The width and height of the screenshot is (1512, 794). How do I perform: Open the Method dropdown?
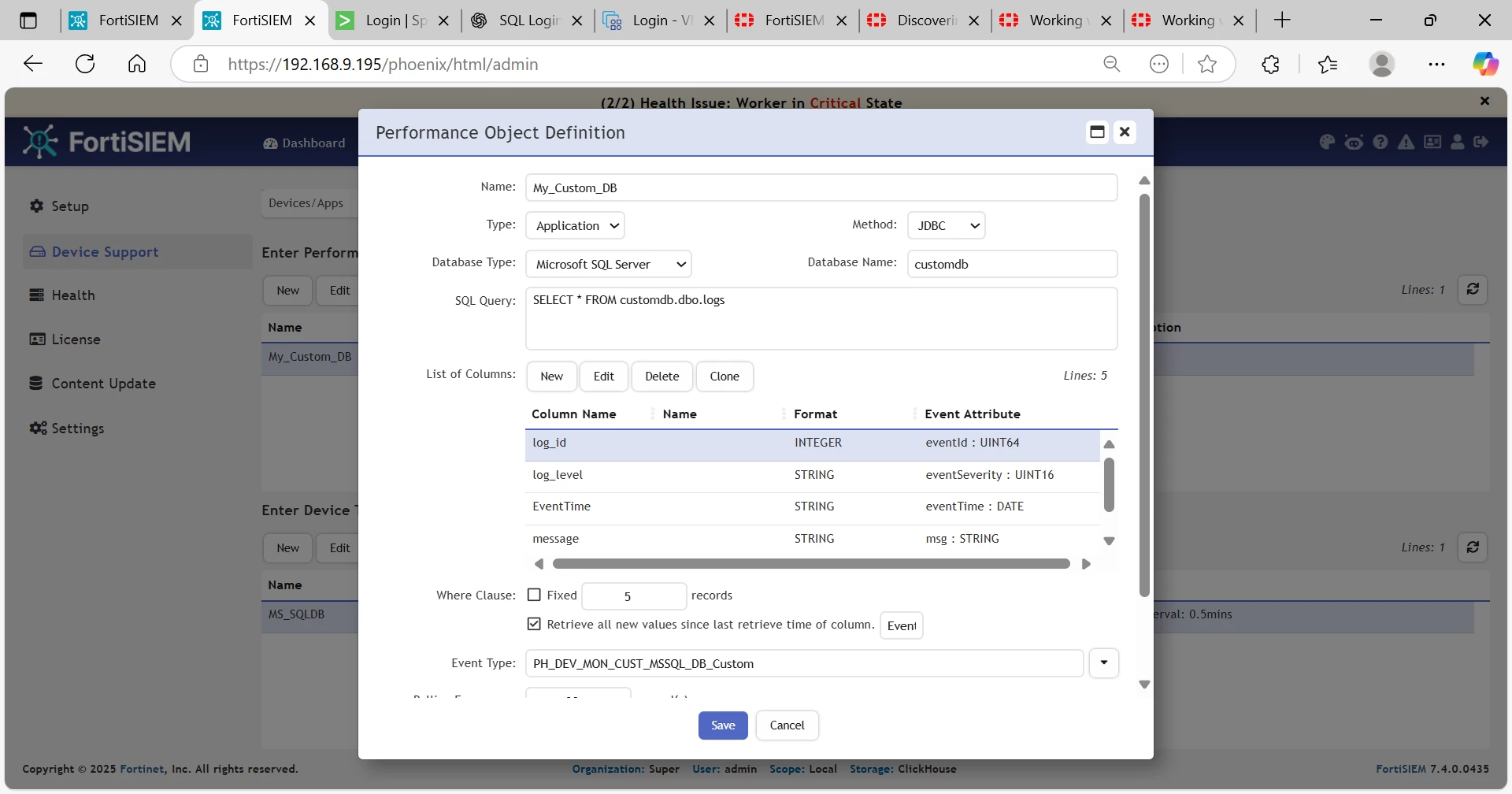(x=946, y=225)
